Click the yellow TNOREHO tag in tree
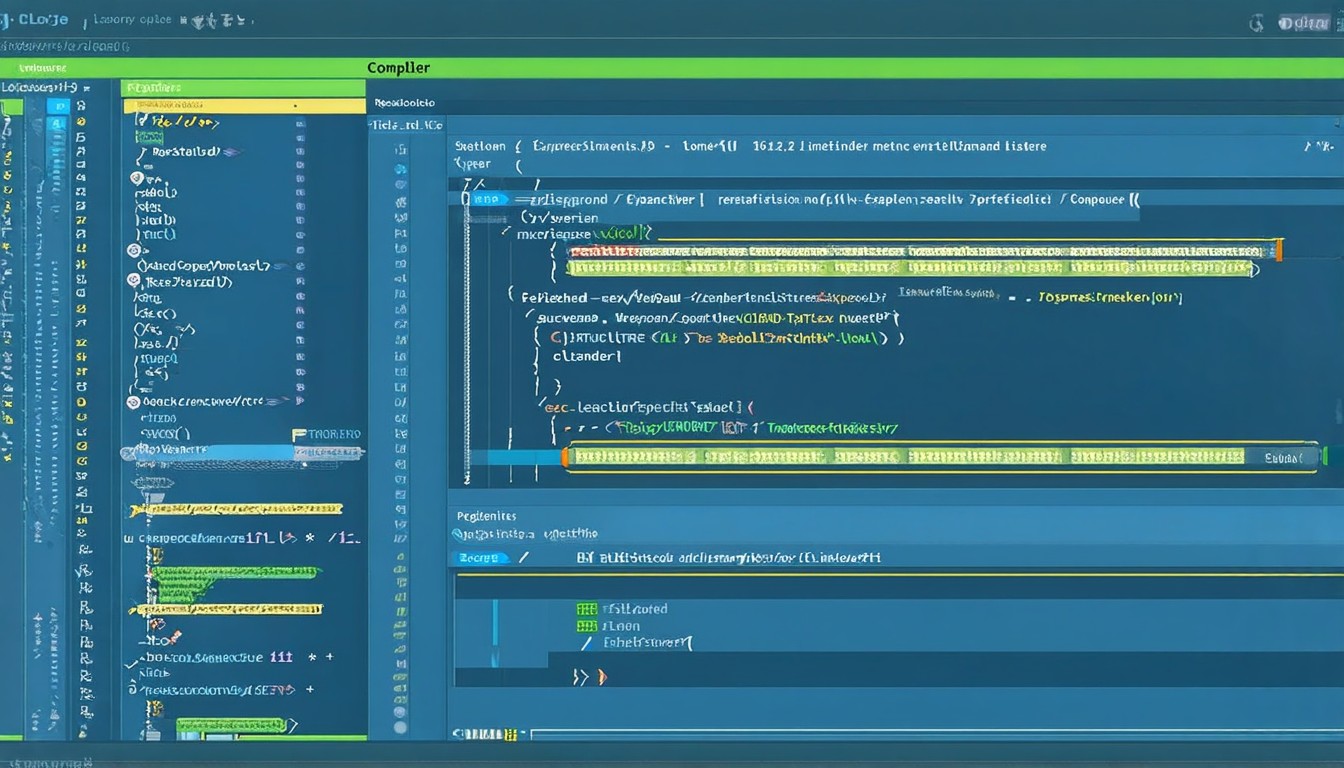This screenshot has width=1344, height=768. 326,435
